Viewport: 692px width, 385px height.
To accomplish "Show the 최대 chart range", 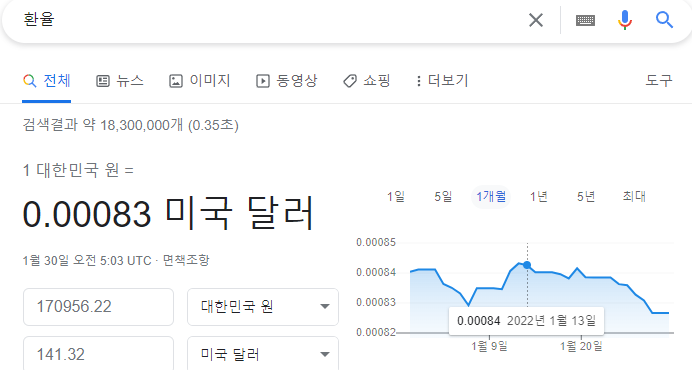I will tap(634, 196).
